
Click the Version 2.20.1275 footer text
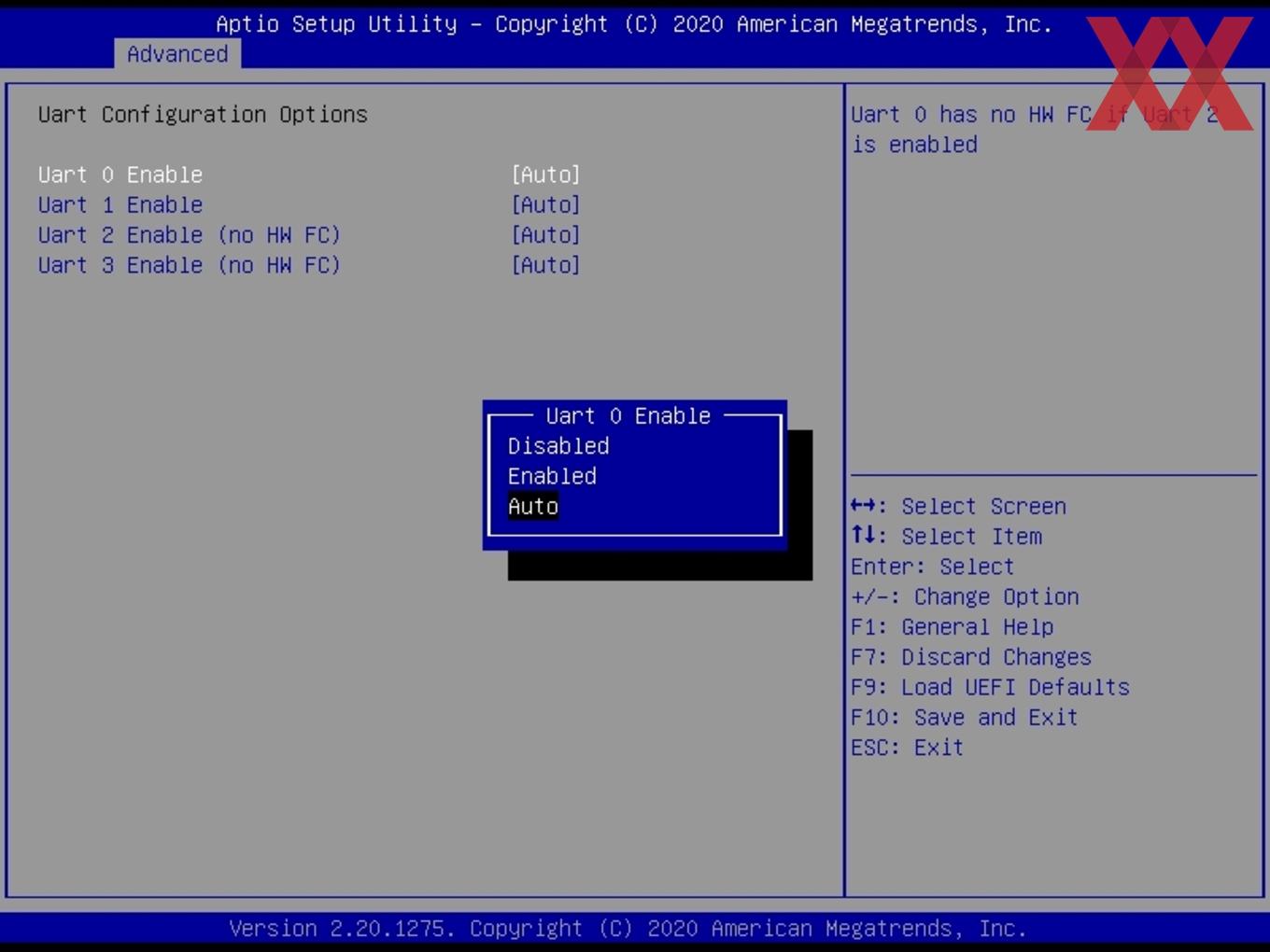[x=628, y=929]
